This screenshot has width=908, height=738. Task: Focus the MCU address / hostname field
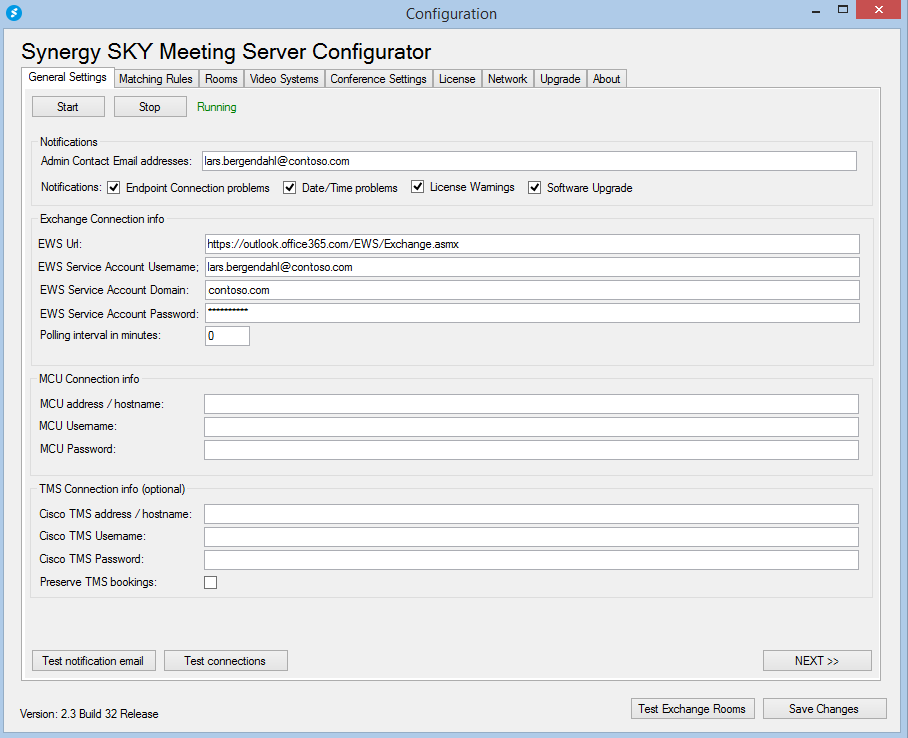tap(531, 404)
